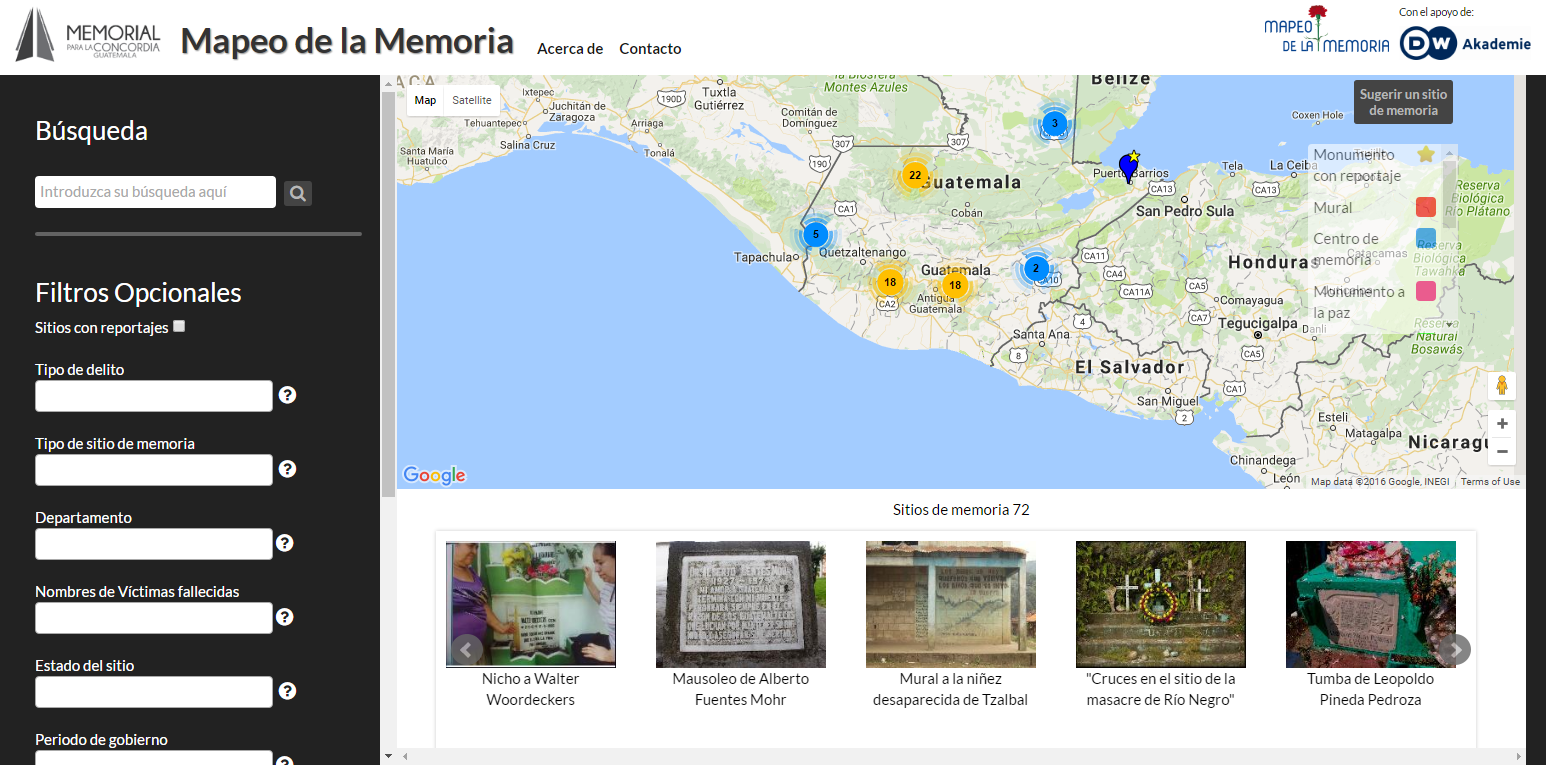Open the Mural a la niñez desaparecida thumbnail
This screenshot has height=765, width=1546.
(951, 605)
